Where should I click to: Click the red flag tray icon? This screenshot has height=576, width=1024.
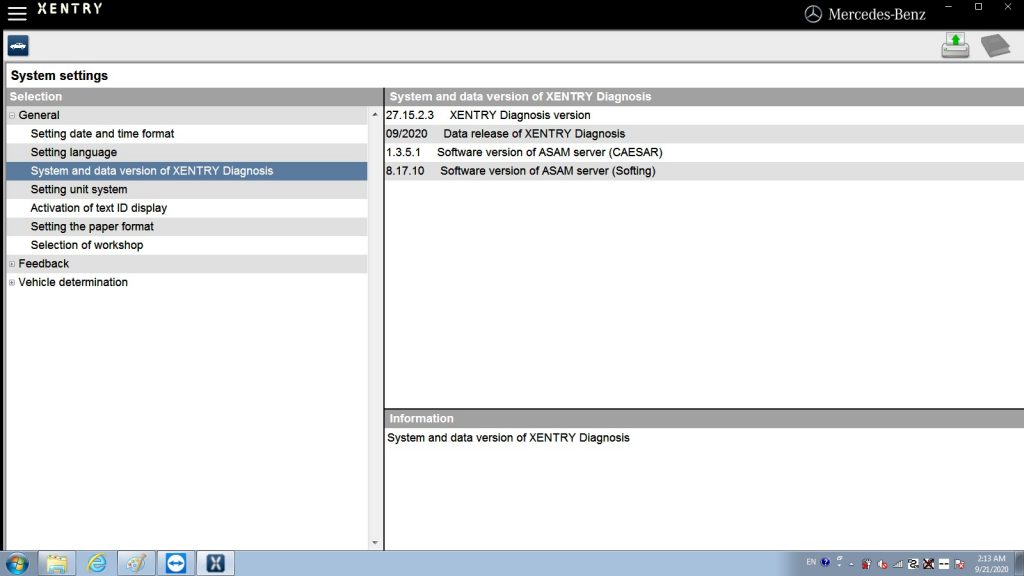(x=867, y=564)
